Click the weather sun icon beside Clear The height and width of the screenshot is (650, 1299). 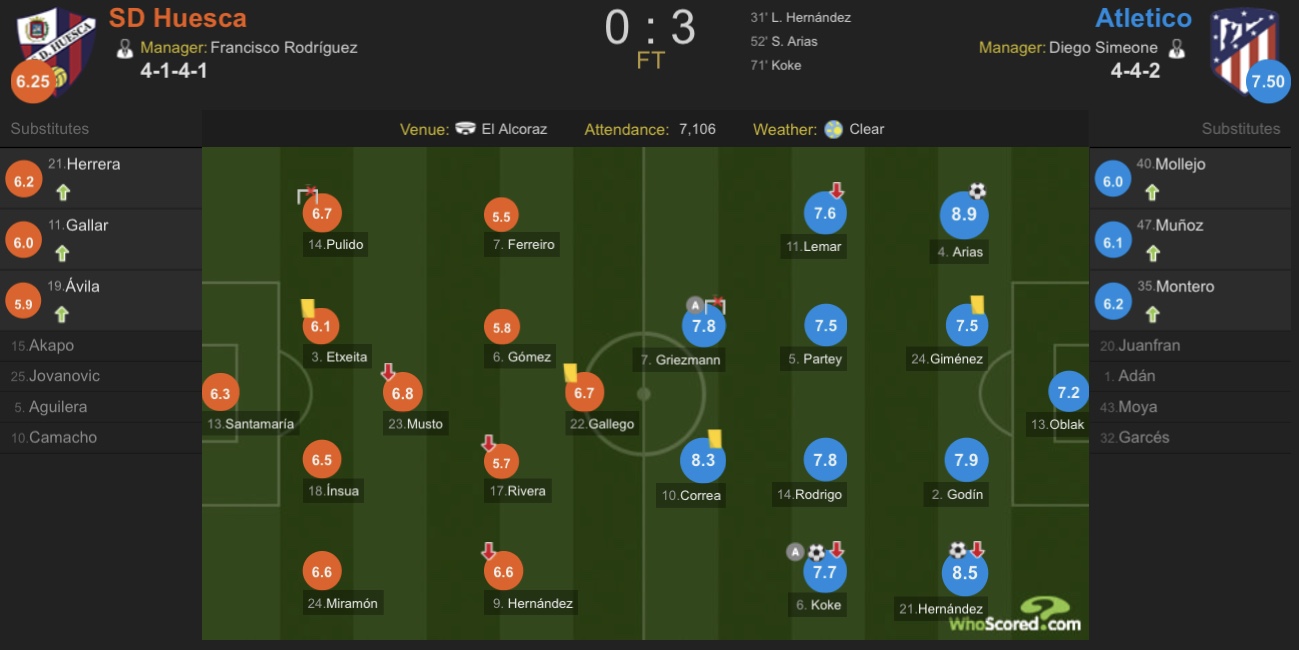coord(834,129)
